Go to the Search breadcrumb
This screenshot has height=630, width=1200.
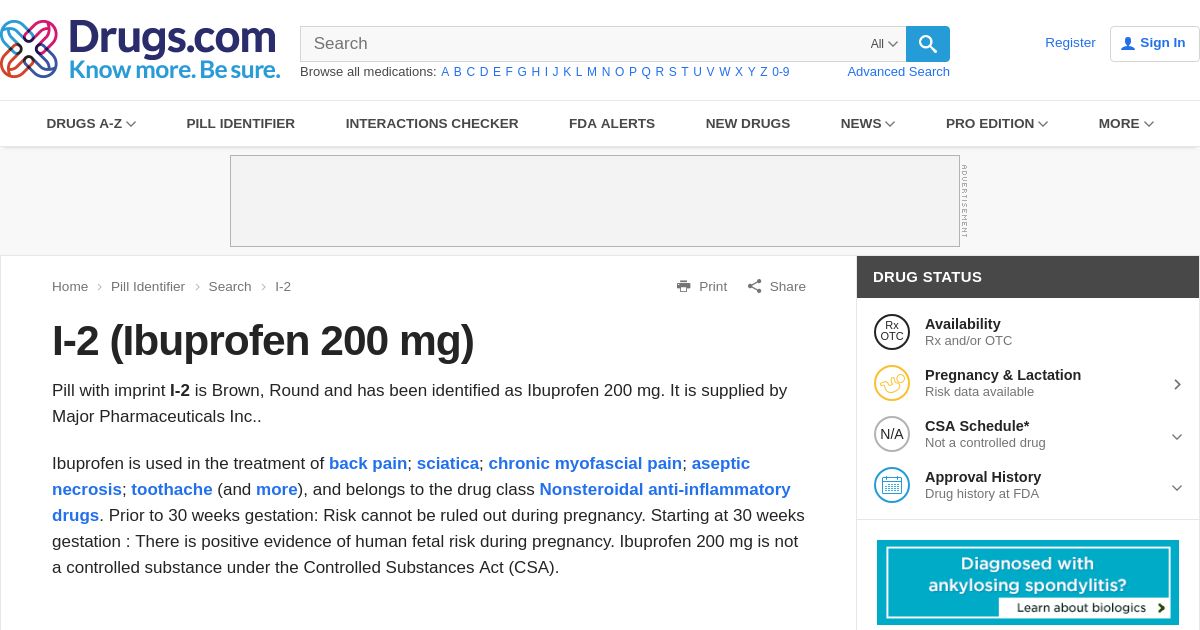click(x=230, y=287)
